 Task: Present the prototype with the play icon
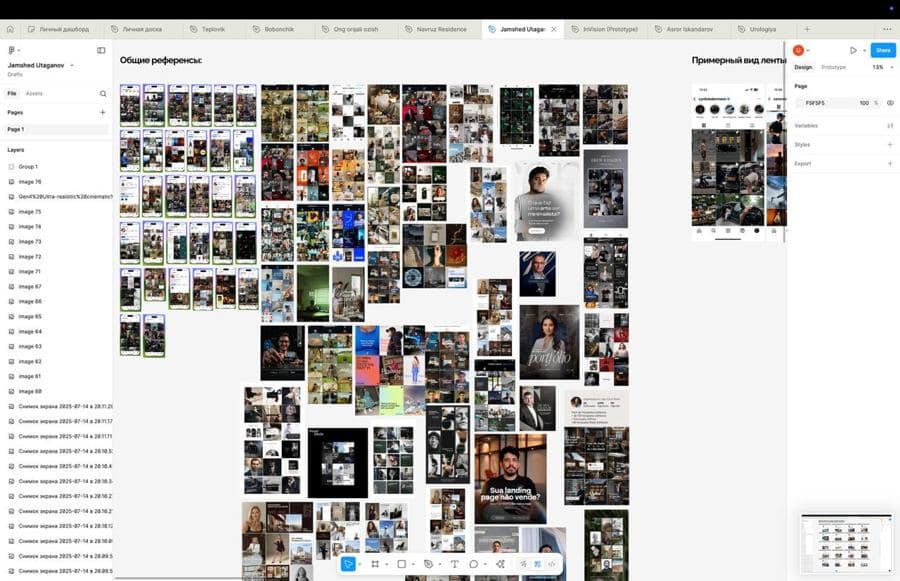(x=853, y=51)
